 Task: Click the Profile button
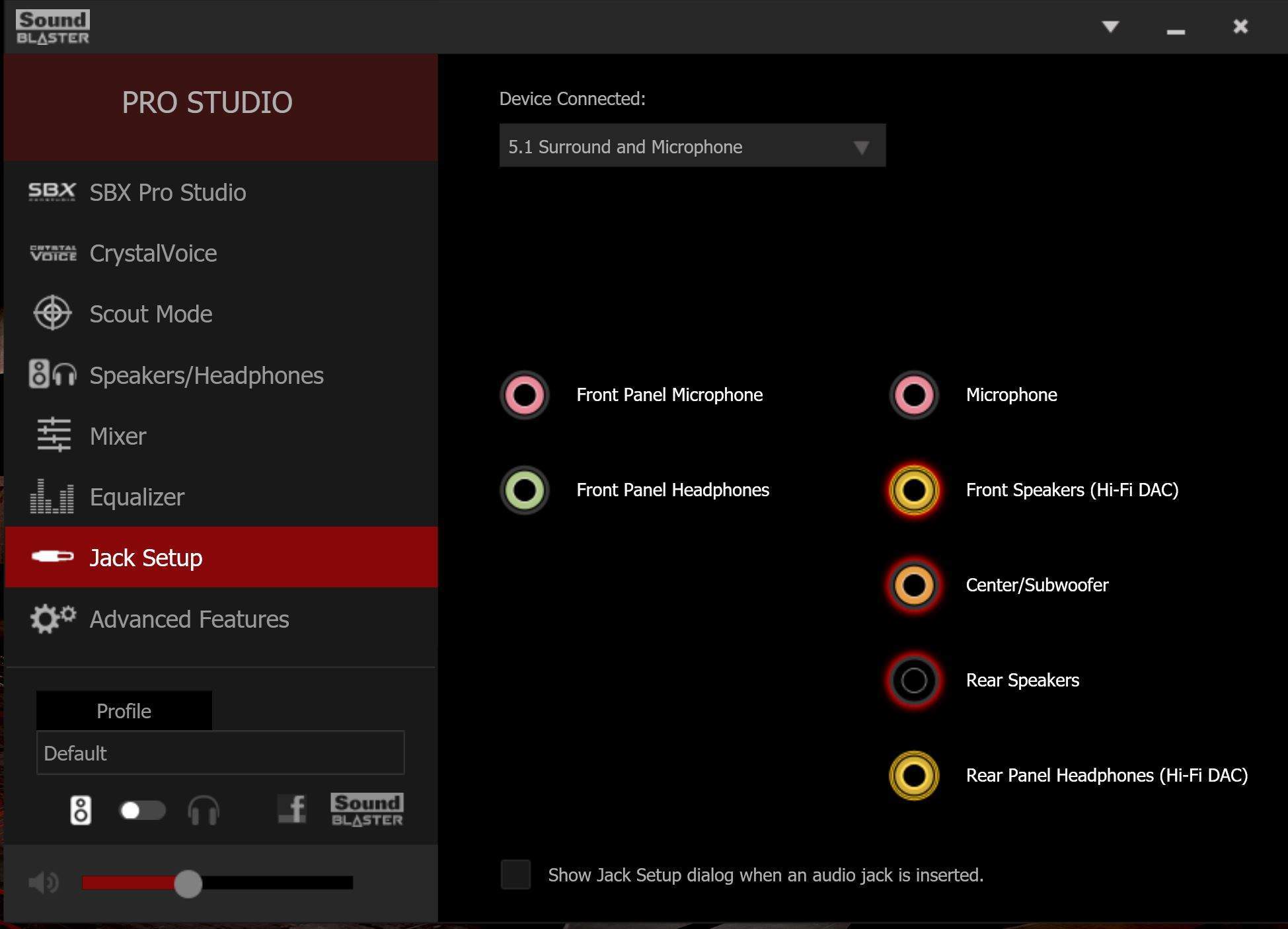124,711
